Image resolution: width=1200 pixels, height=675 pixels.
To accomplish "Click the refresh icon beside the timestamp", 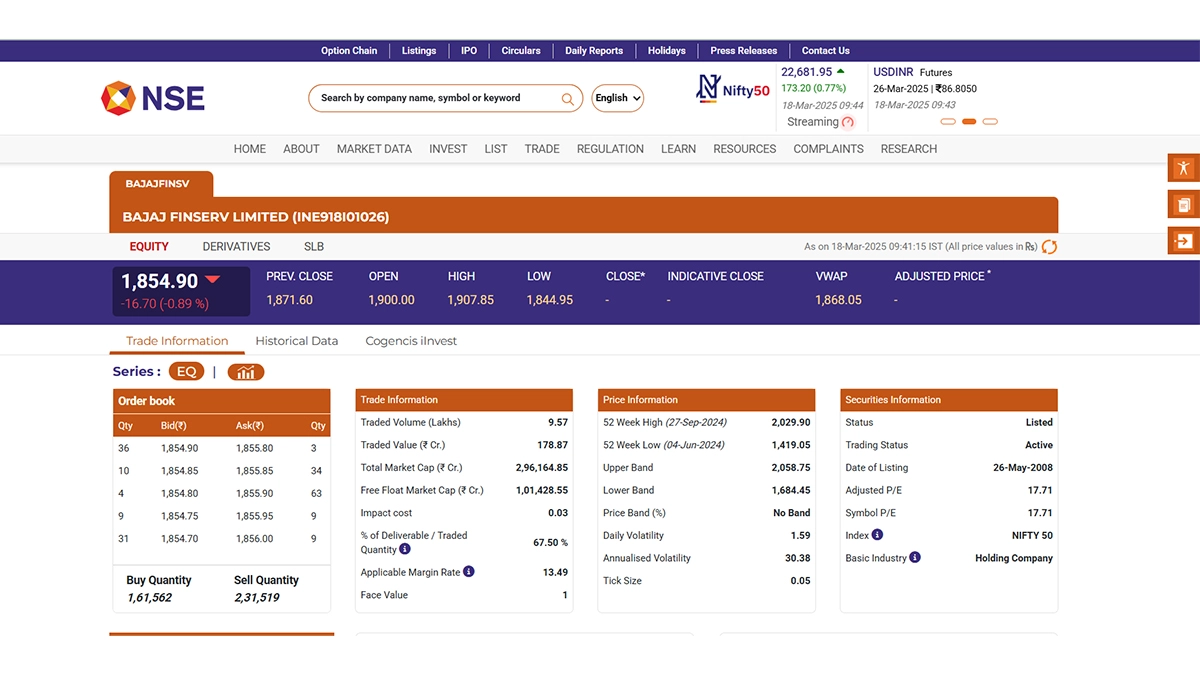I will coord(1049,247).
